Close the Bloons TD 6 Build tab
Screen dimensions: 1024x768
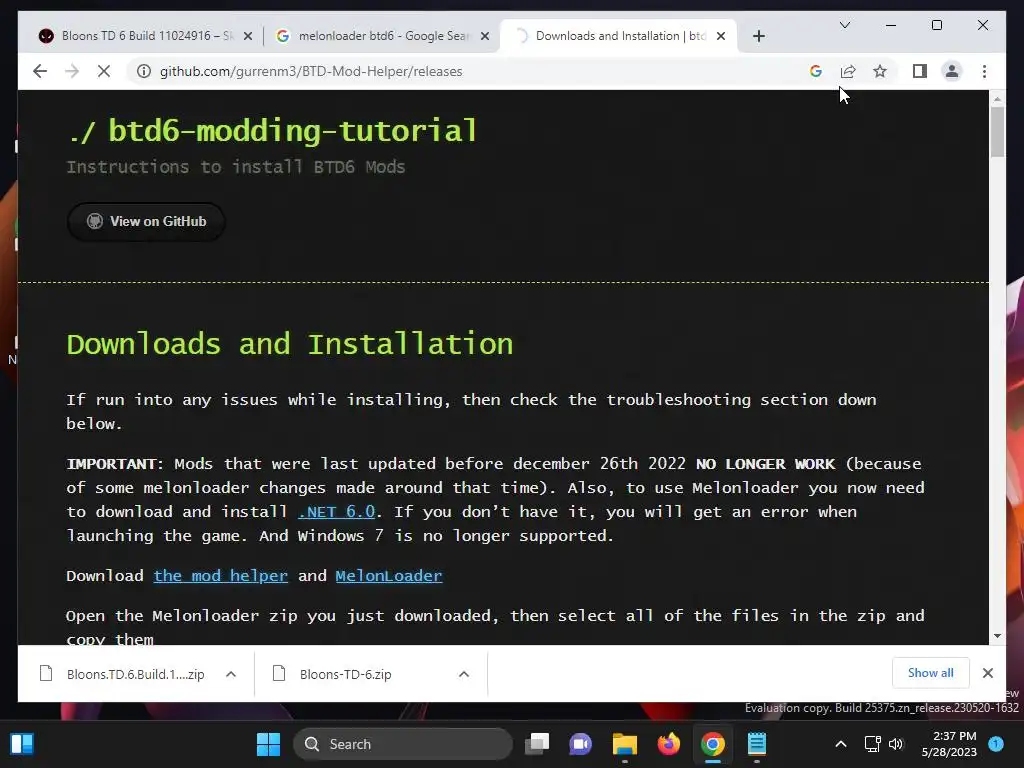[248, 36]
